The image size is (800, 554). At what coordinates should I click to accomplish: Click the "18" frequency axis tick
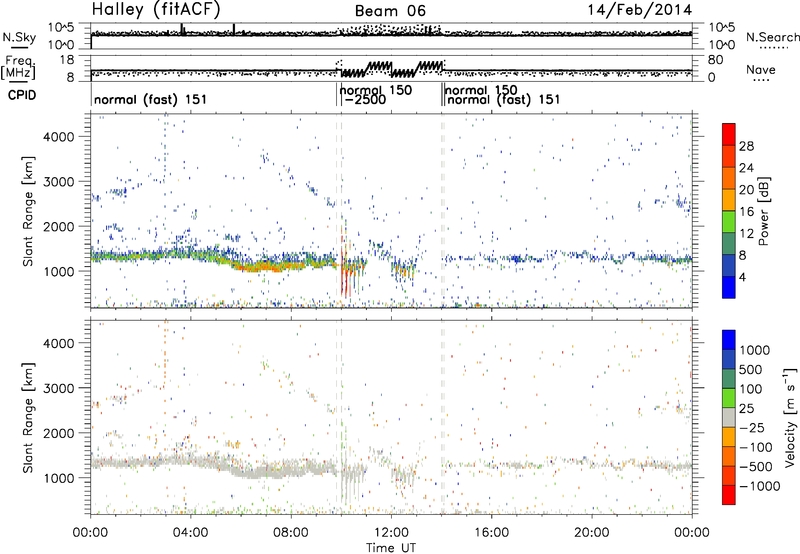(66, 59)
